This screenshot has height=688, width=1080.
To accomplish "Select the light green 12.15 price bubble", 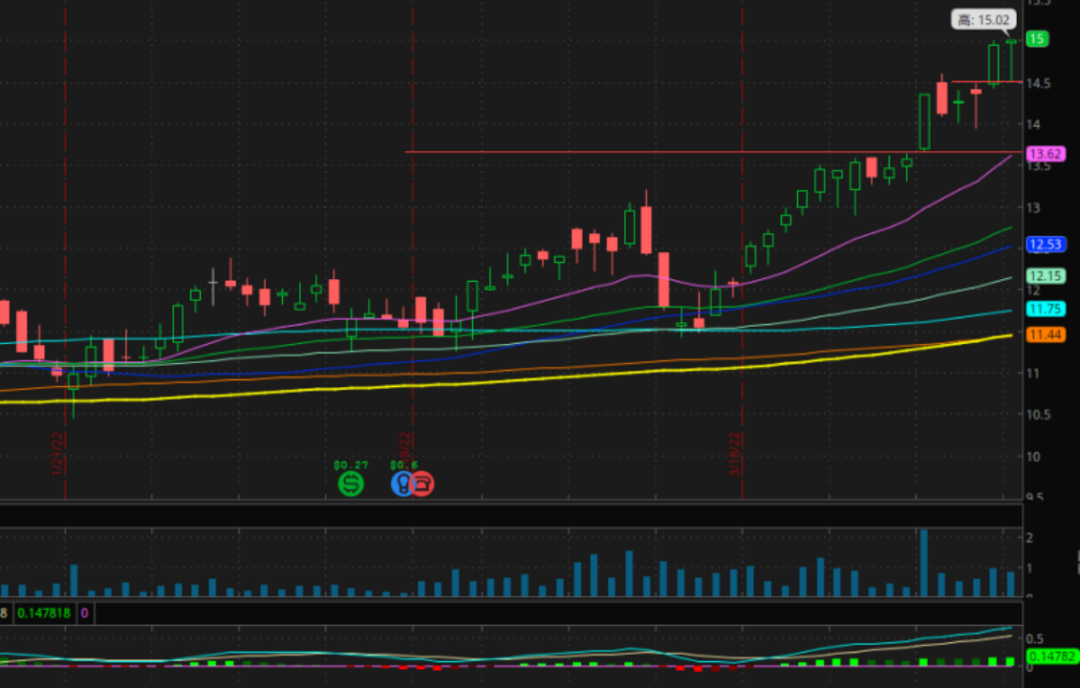I will (x=1045, y=276).
